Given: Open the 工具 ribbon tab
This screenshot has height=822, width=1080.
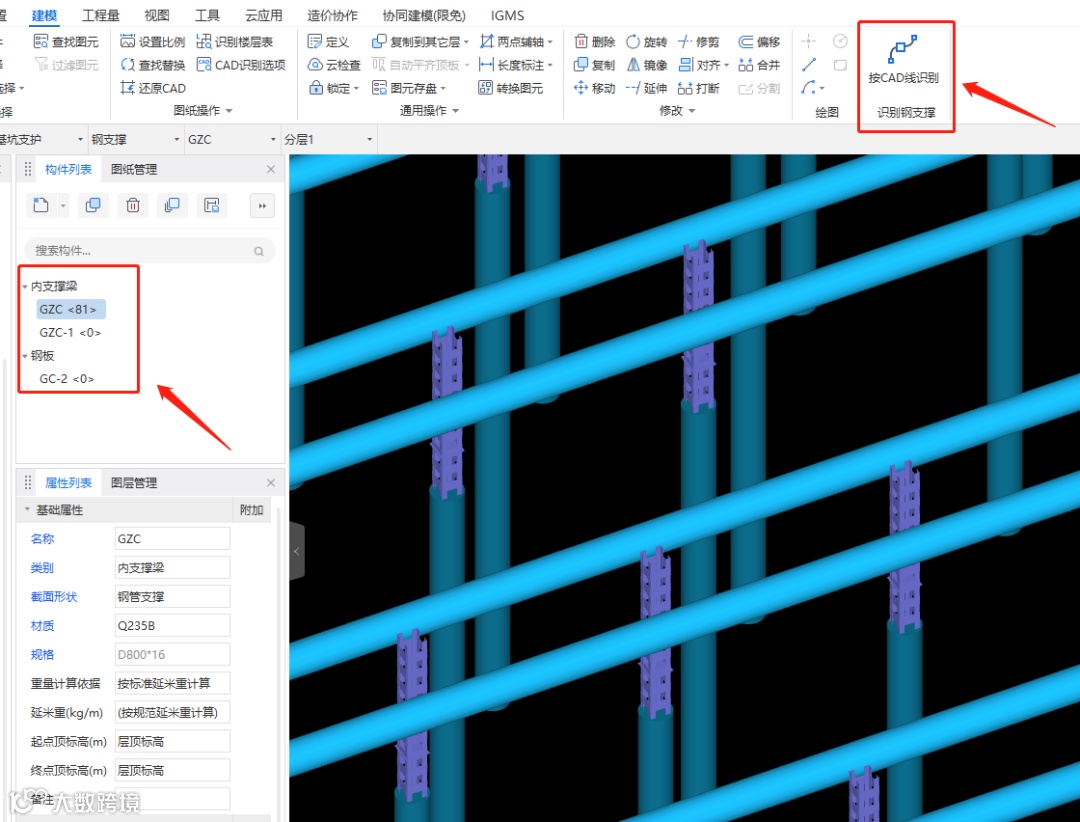Looking at the screenshot, I should (x=207, y=14).
